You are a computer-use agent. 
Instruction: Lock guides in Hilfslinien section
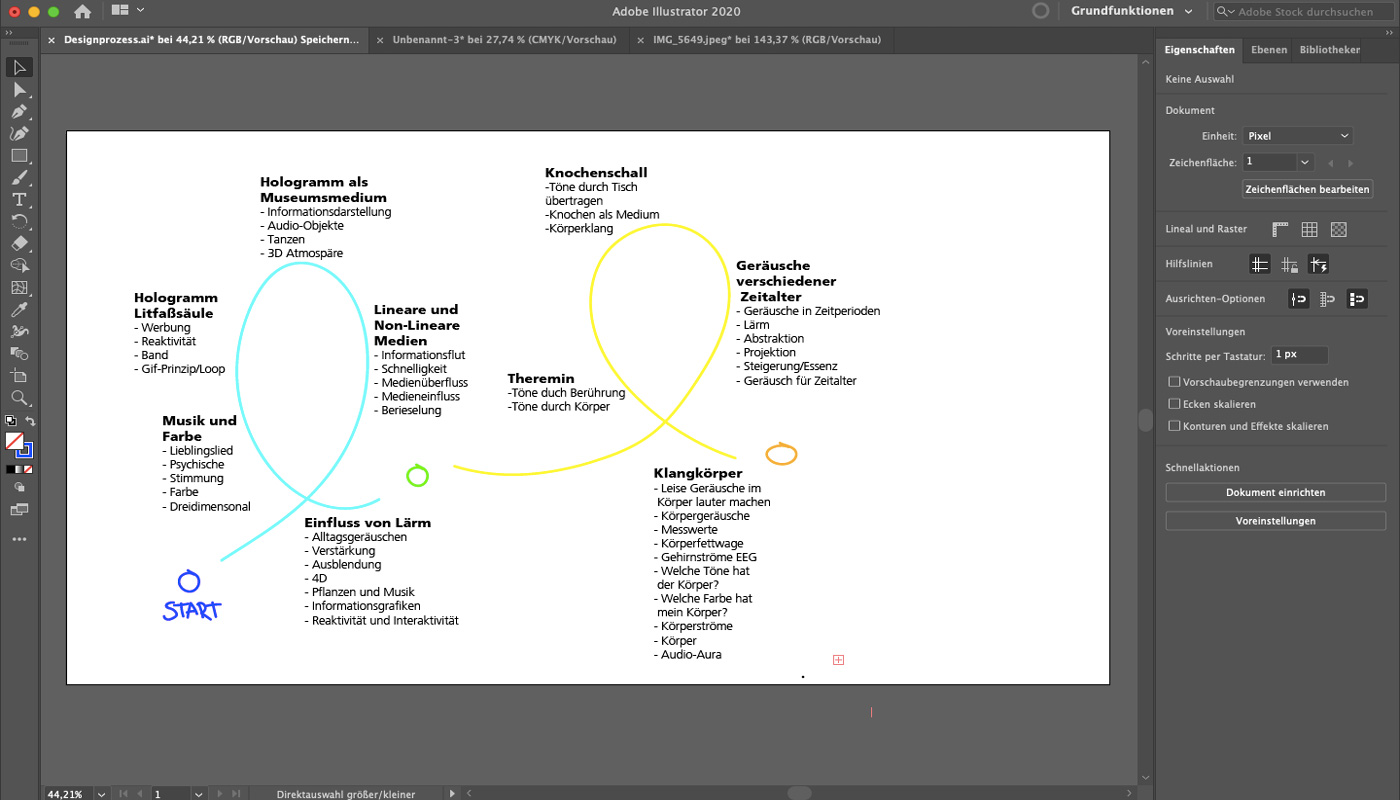click(1289, 265)
